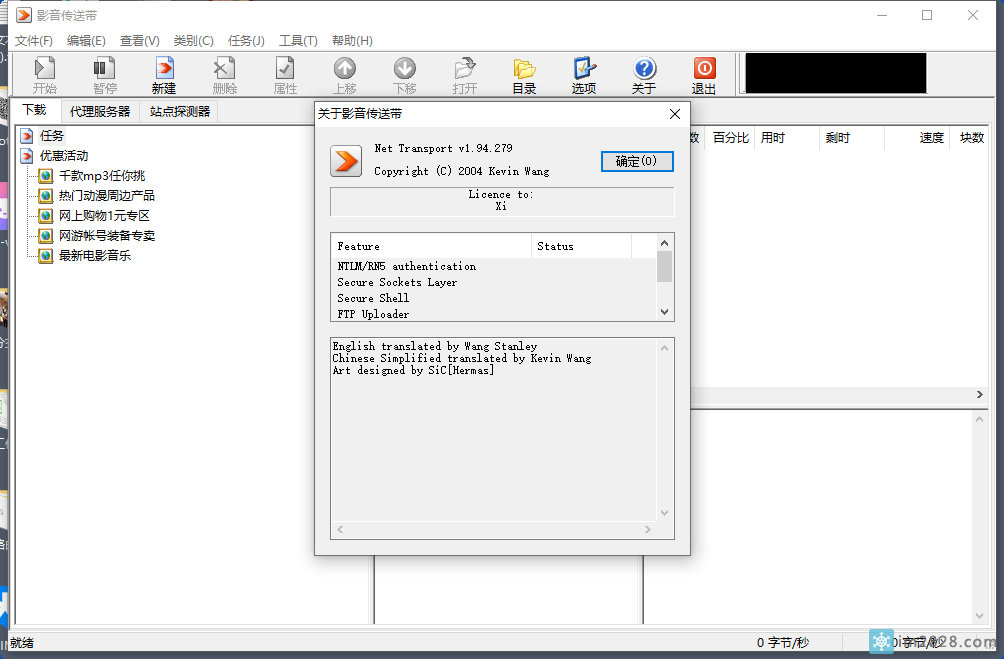This screenshot has width=1004, height=659.
Task: Open the 类别(C) menu
Action: (x=193, y=40)
